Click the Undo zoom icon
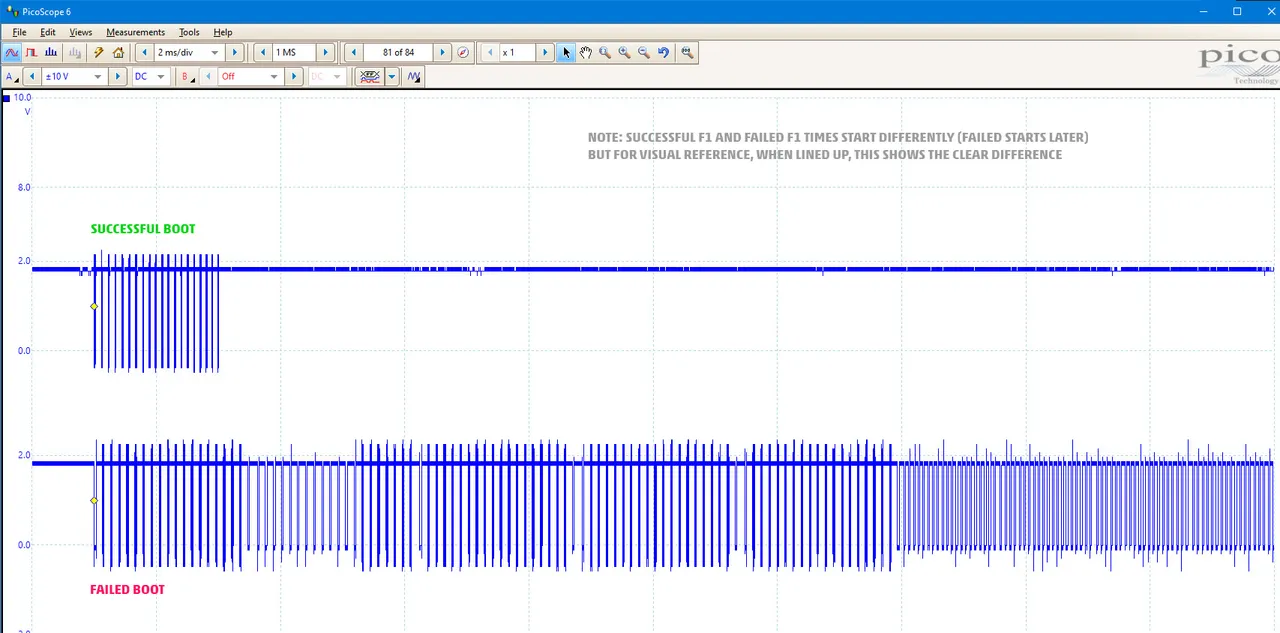This screenshot has width=1280, height=633. (x=663, y=53)
